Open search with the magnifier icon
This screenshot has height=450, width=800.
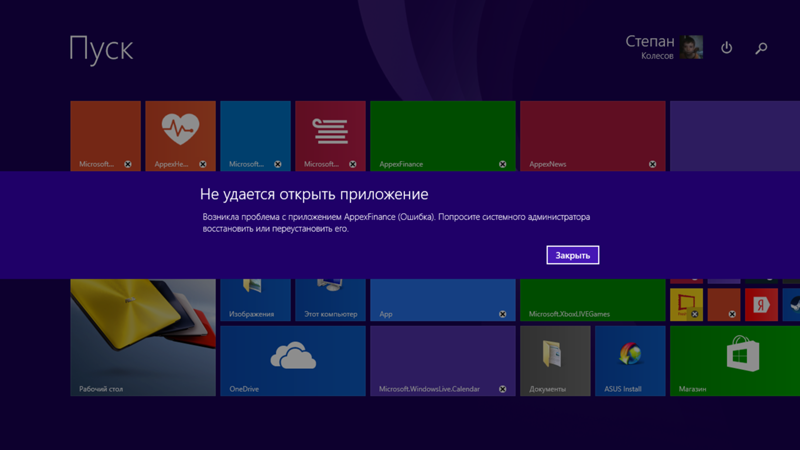(761, 47)
